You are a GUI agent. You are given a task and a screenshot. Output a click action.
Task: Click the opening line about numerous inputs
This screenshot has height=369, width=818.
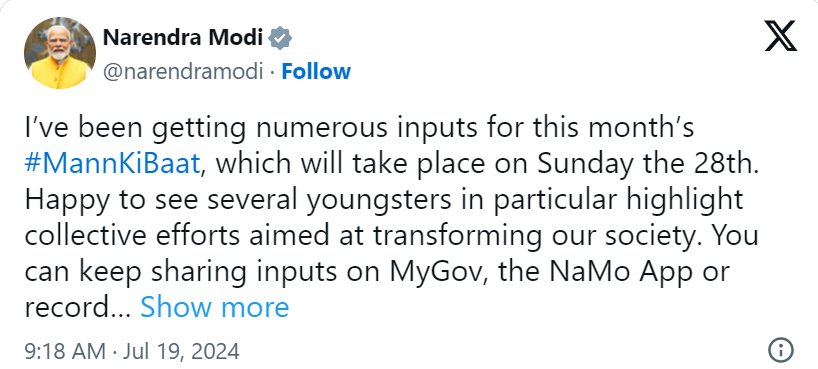pos(359,128)
